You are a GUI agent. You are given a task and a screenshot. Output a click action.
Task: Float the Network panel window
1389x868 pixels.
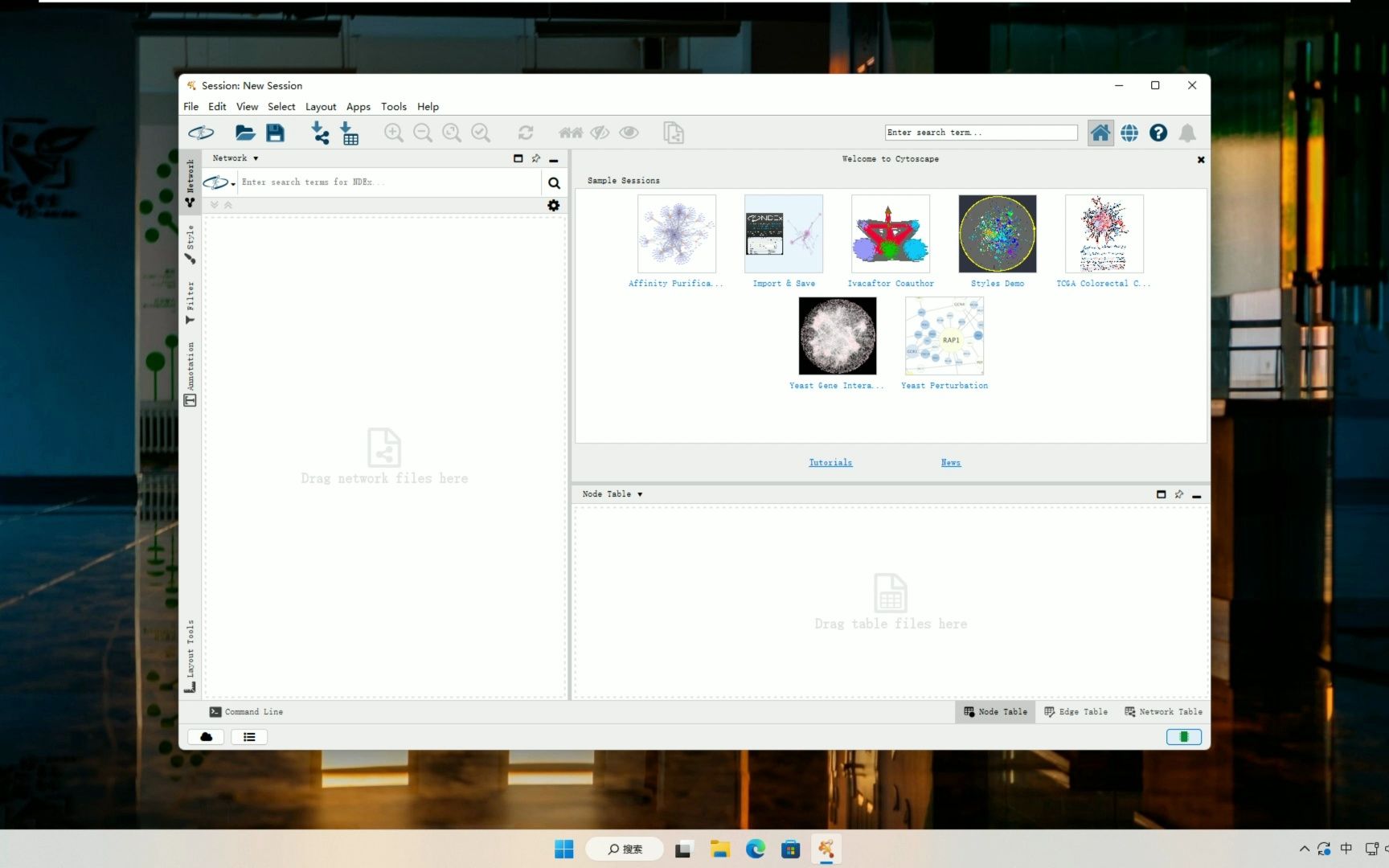click(x=518, y=158)
